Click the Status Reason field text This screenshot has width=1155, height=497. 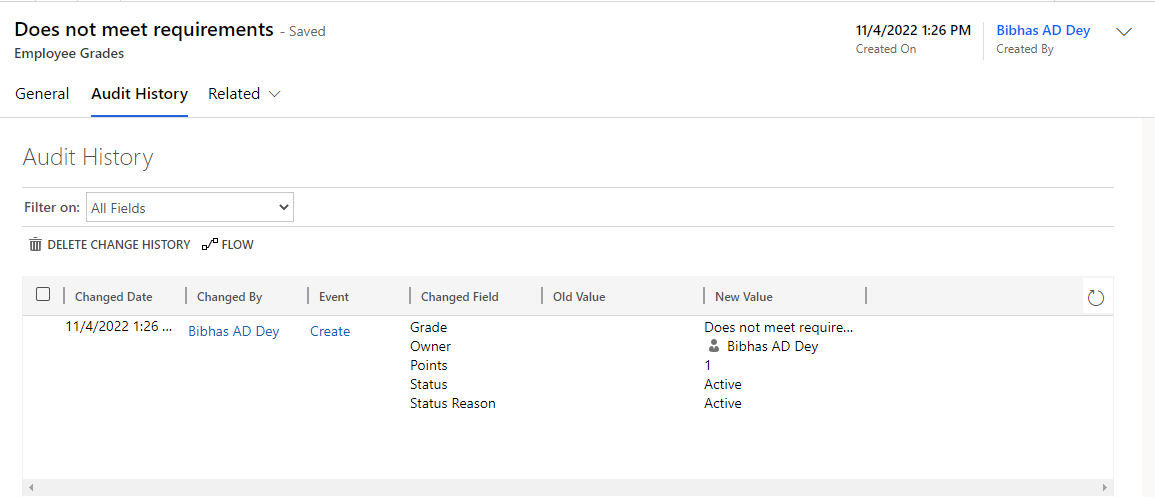coord(453,403)
